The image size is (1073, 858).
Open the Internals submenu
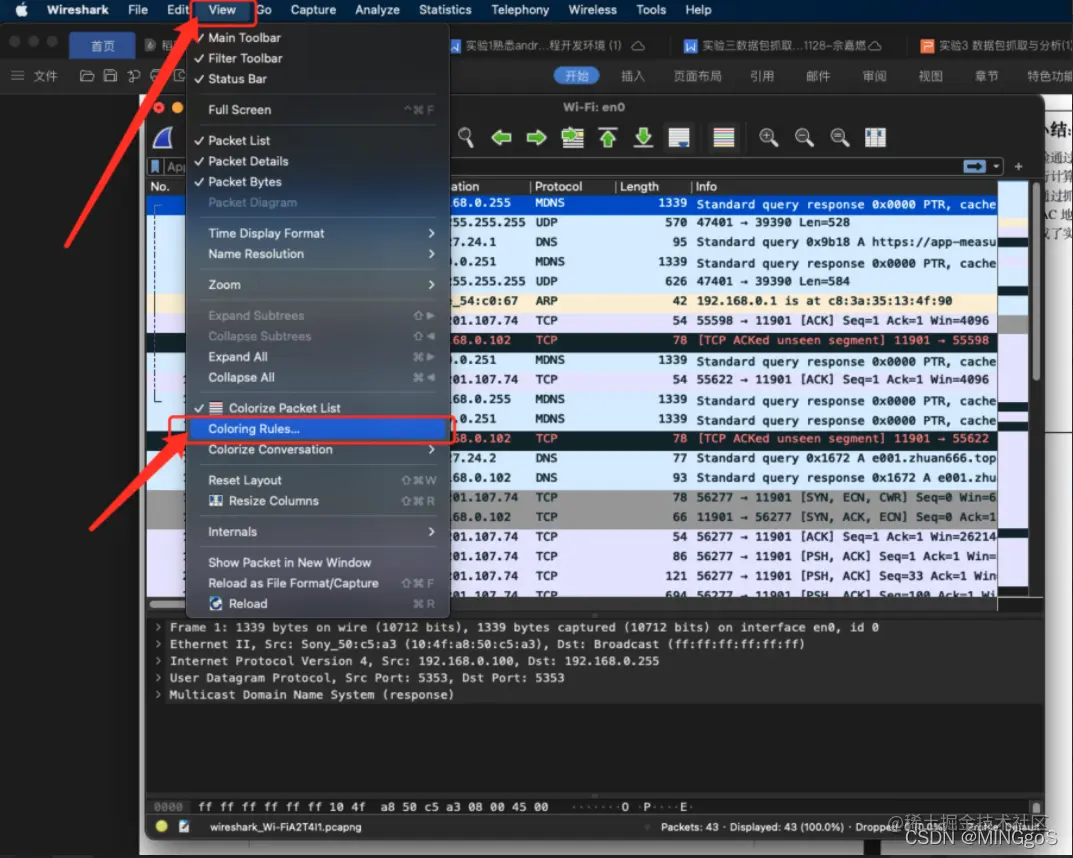pos(318,532)
